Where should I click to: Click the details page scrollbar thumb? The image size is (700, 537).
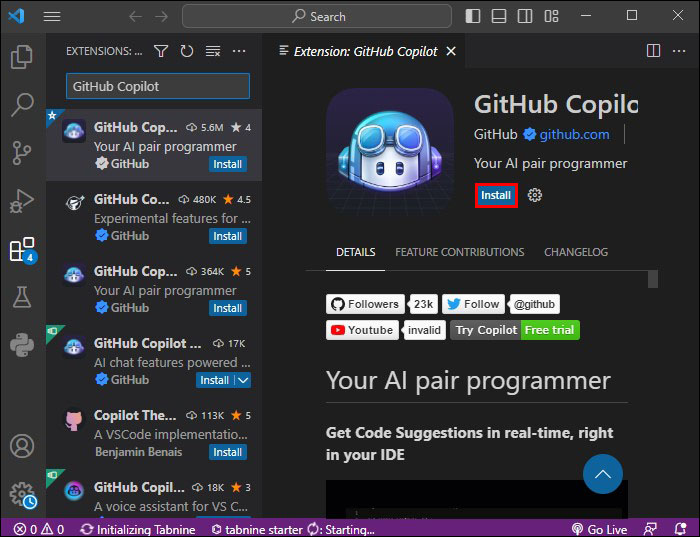click(x=653, y=279)
